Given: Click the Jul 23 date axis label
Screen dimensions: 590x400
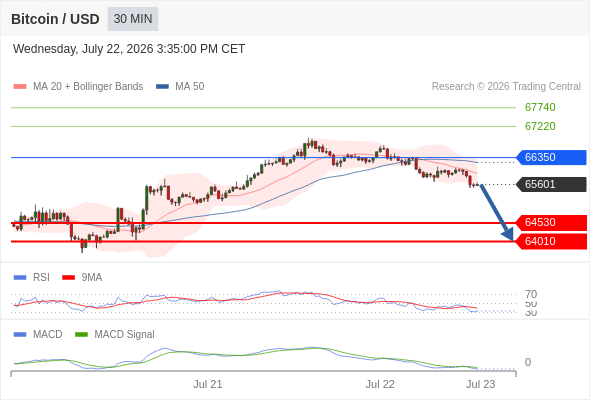Looking at the screenshot, I should (481, 384).
